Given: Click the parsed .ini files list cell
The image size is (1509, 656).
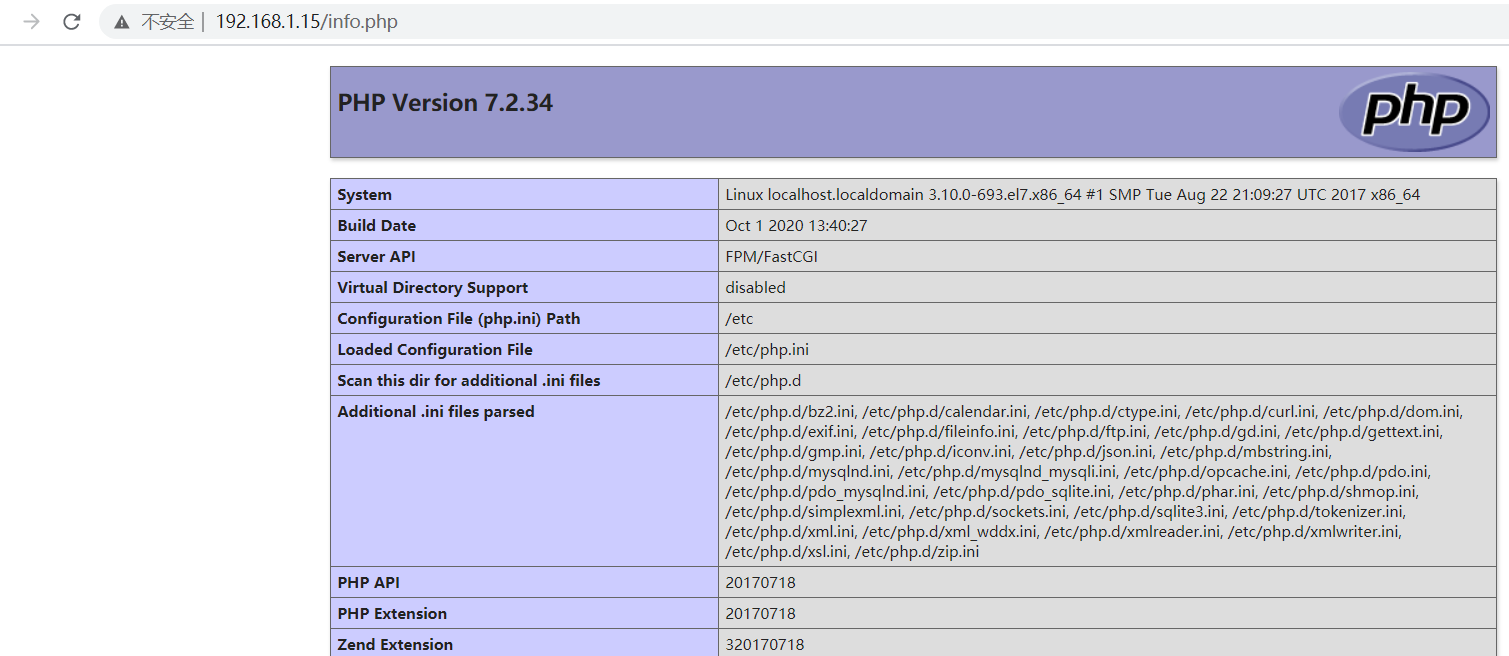Looking at the screenshot, I should [x=1107, y=481].
